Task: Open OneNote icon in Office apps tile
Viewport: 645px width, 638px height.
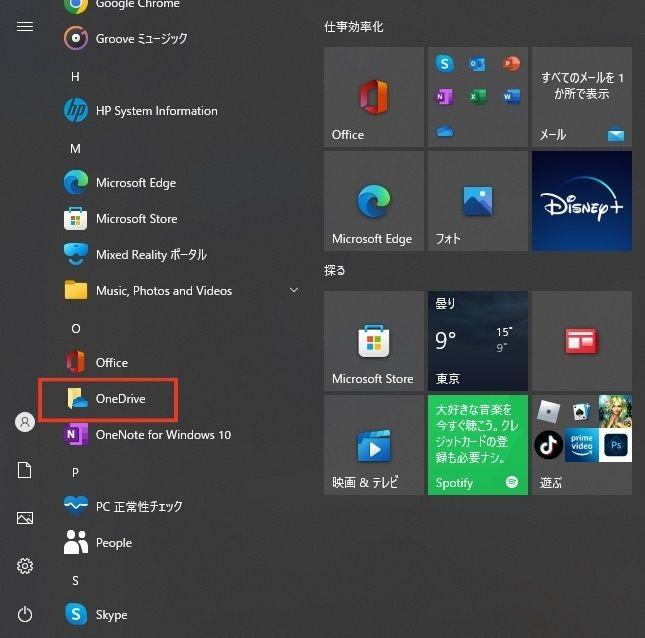Action: [x=444, y=97]
